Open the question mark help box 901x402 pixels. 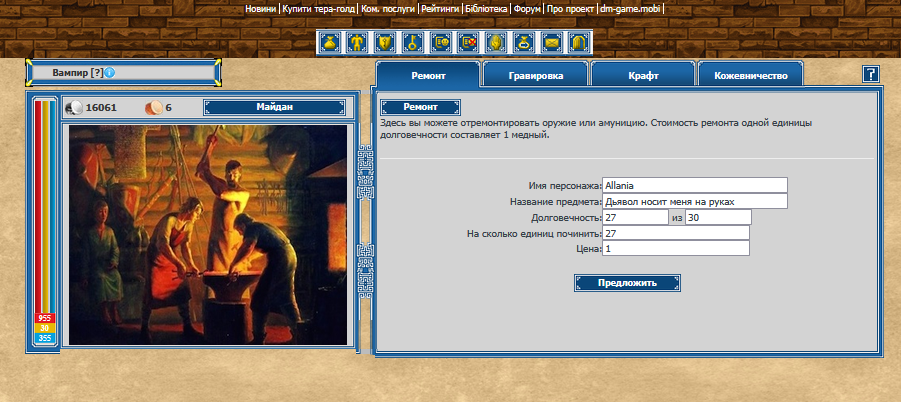click(871, 74)
